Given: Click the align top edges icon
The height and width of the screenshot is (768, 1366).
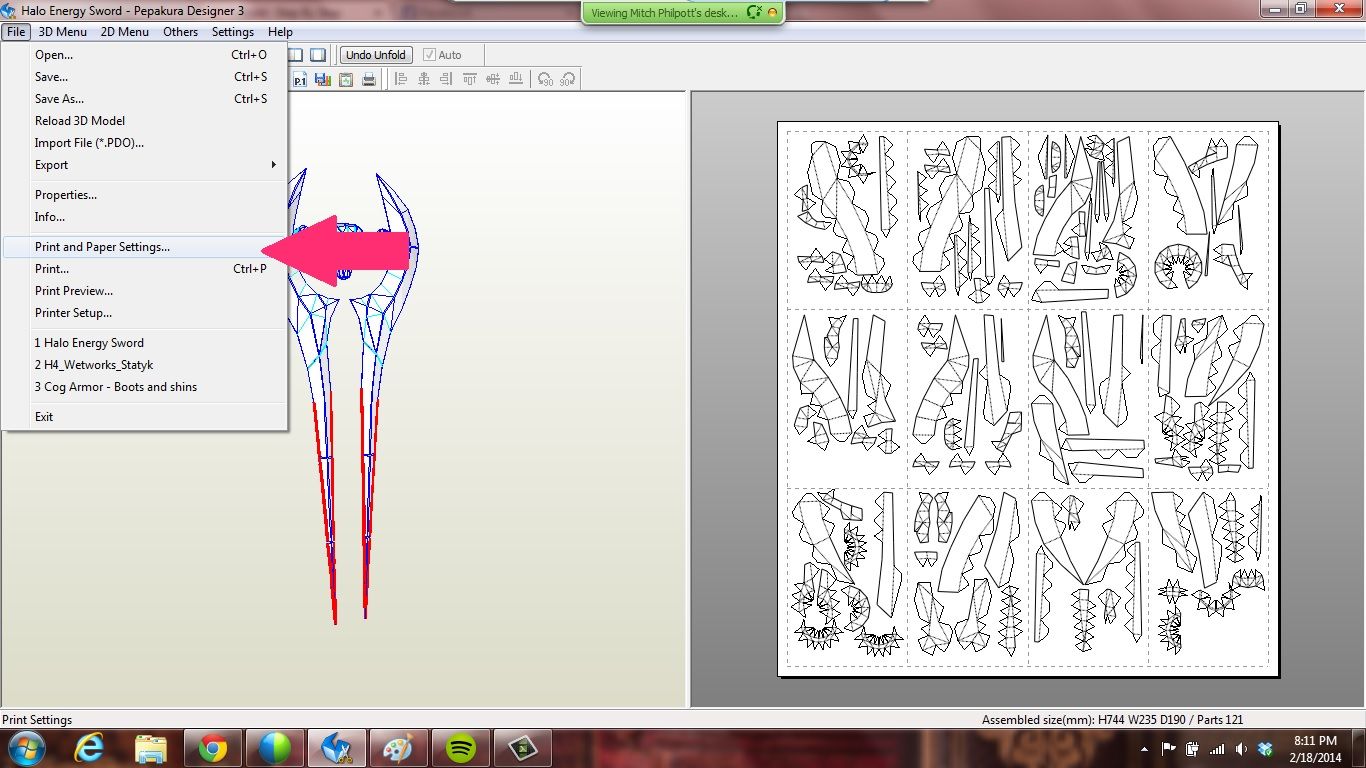Looking at the screenshot, I should click(x=470, y=79).
